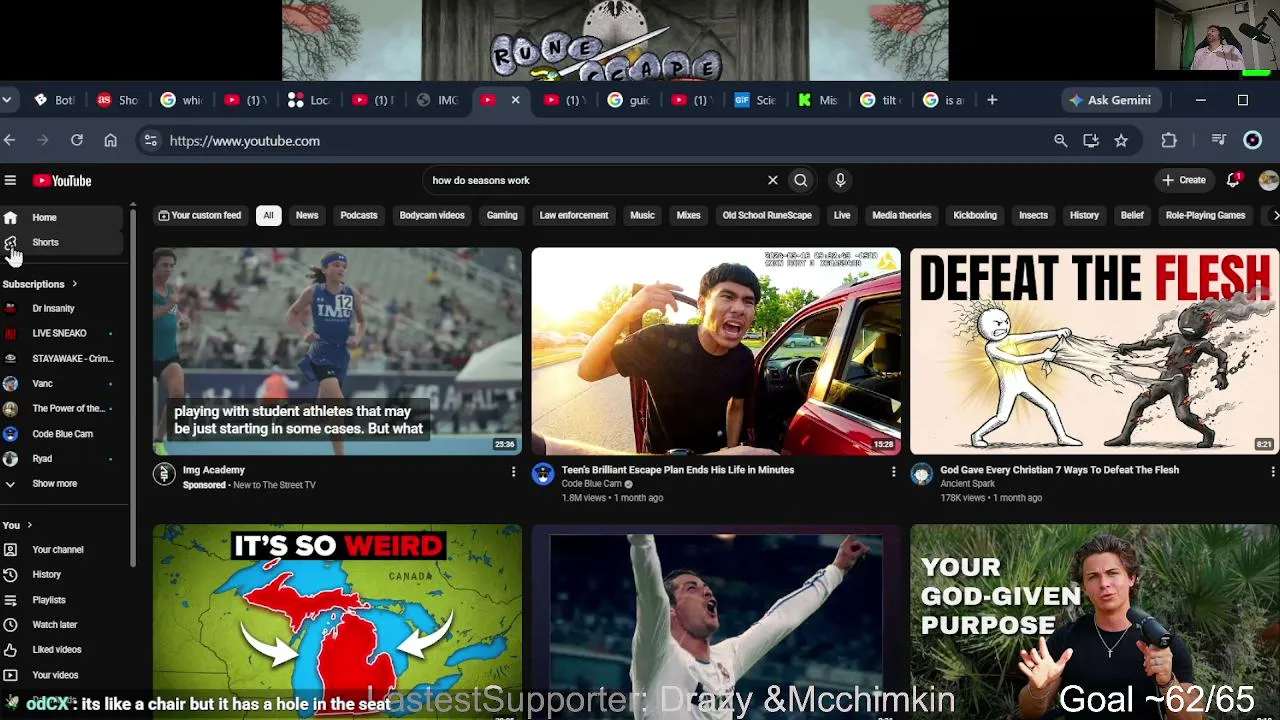Click the Ask Gemini button
1280x720 pixels.
1111,100
